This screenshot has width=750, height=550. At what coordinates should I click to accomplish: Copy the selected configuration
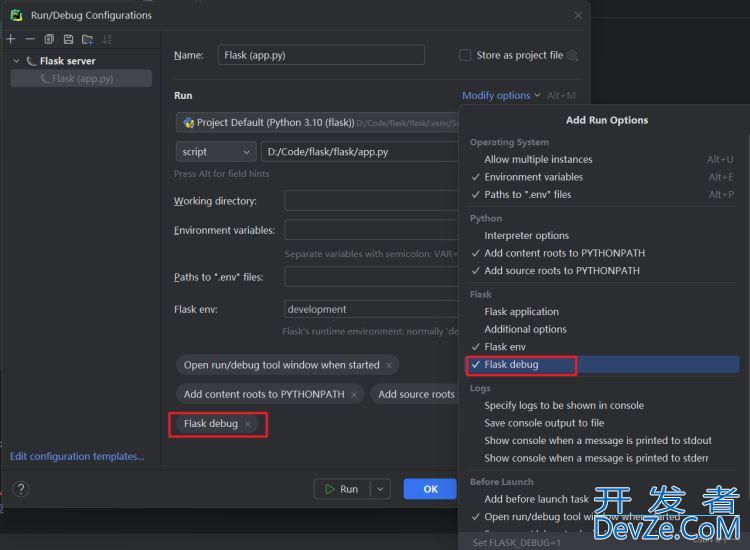[x=49, y=39]
